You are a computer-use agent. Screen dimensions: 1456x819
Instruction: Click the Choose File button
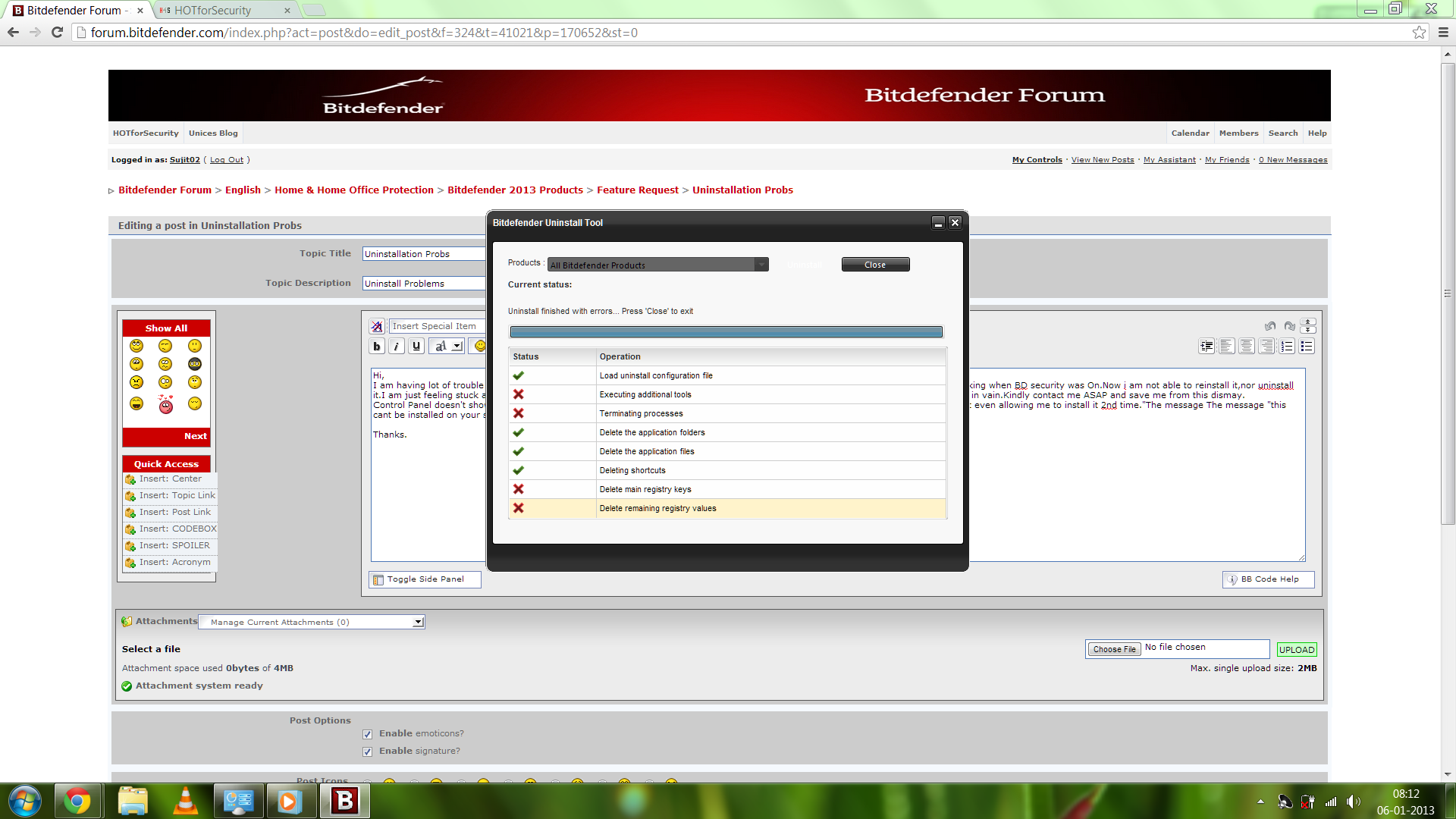click(x=1114, y=649)
